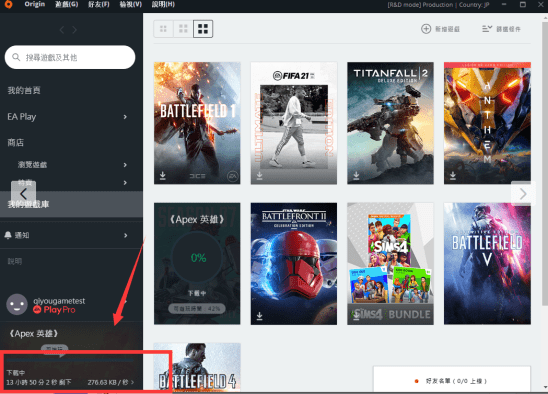This screenshot has width=548, height=394.
Task: Open the Apex 英雄 download queue title
Action: pos(34,334)
